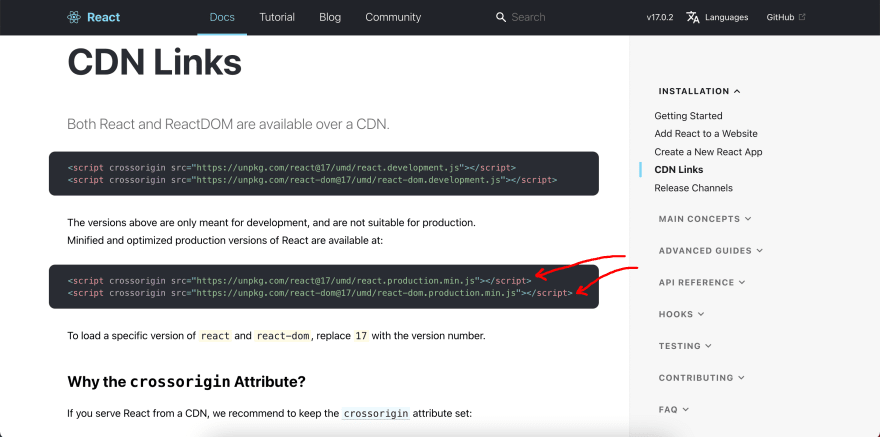
Task: Click the react-dom.production.min.js script line
Action: pyautogui.click(x=320, y=293)
